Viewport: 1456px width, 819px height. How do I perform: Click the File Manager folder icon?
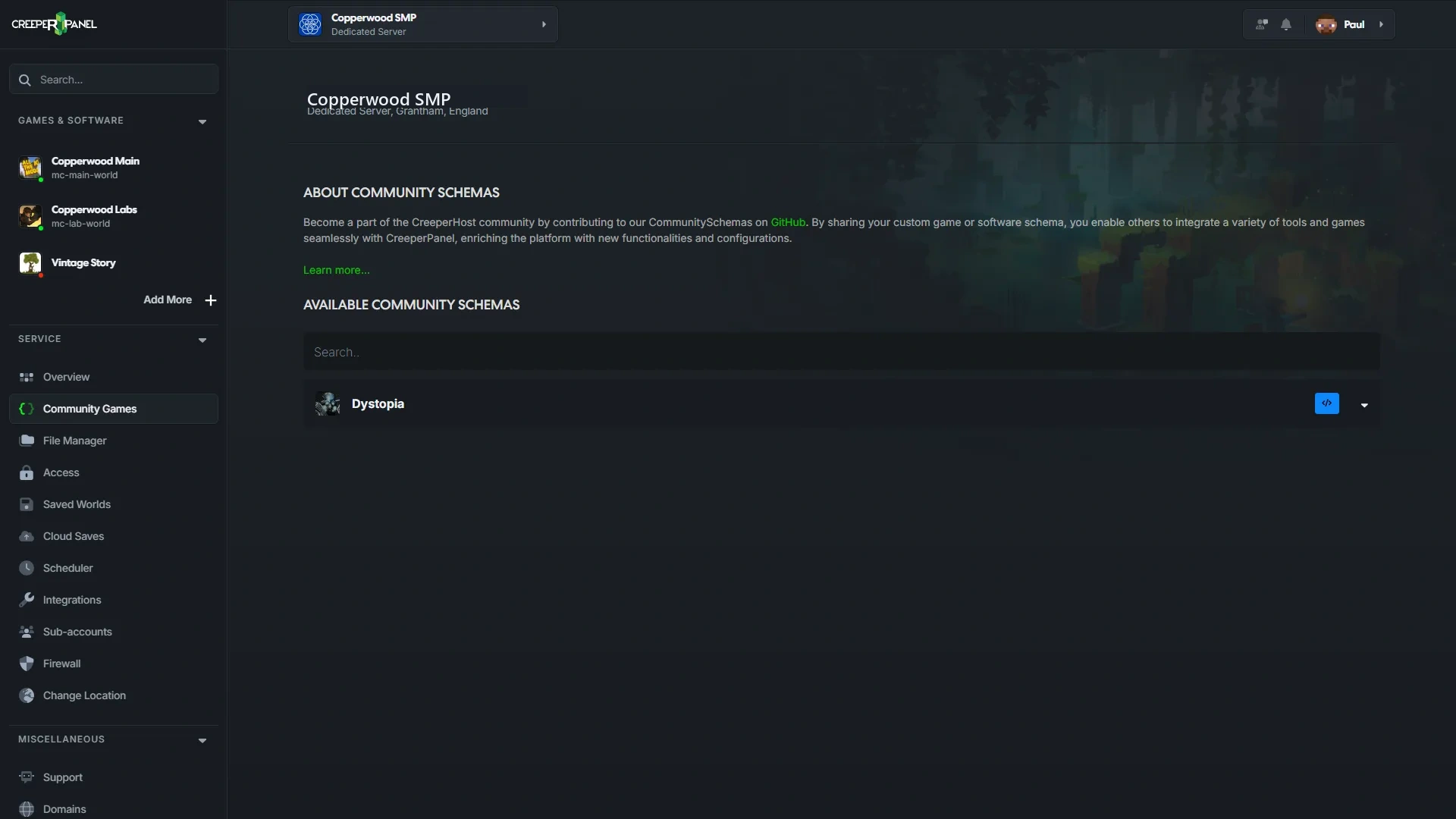pos(27,441)
